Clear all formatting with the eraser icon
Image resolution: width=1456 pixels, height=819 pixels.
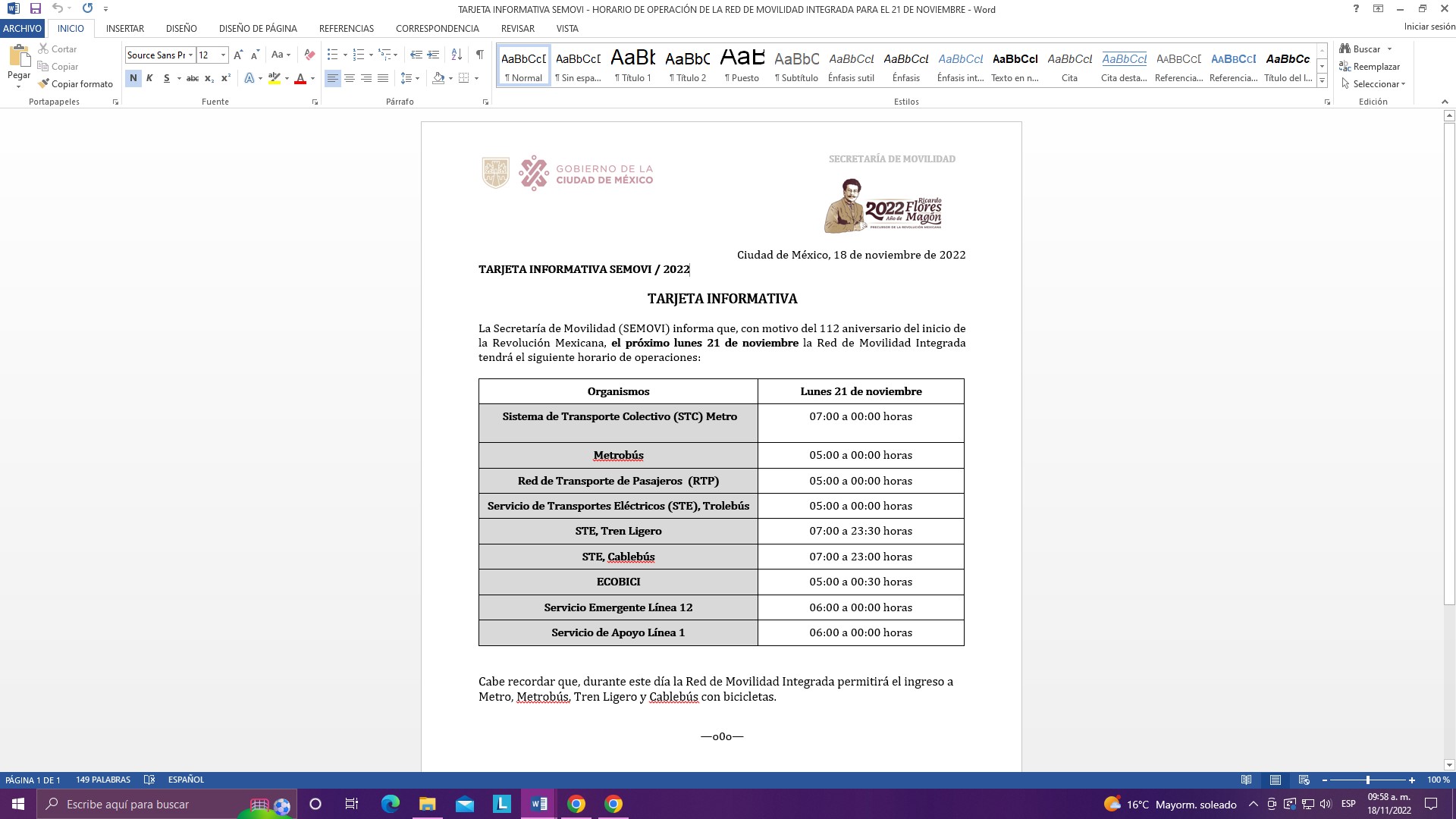309,55
